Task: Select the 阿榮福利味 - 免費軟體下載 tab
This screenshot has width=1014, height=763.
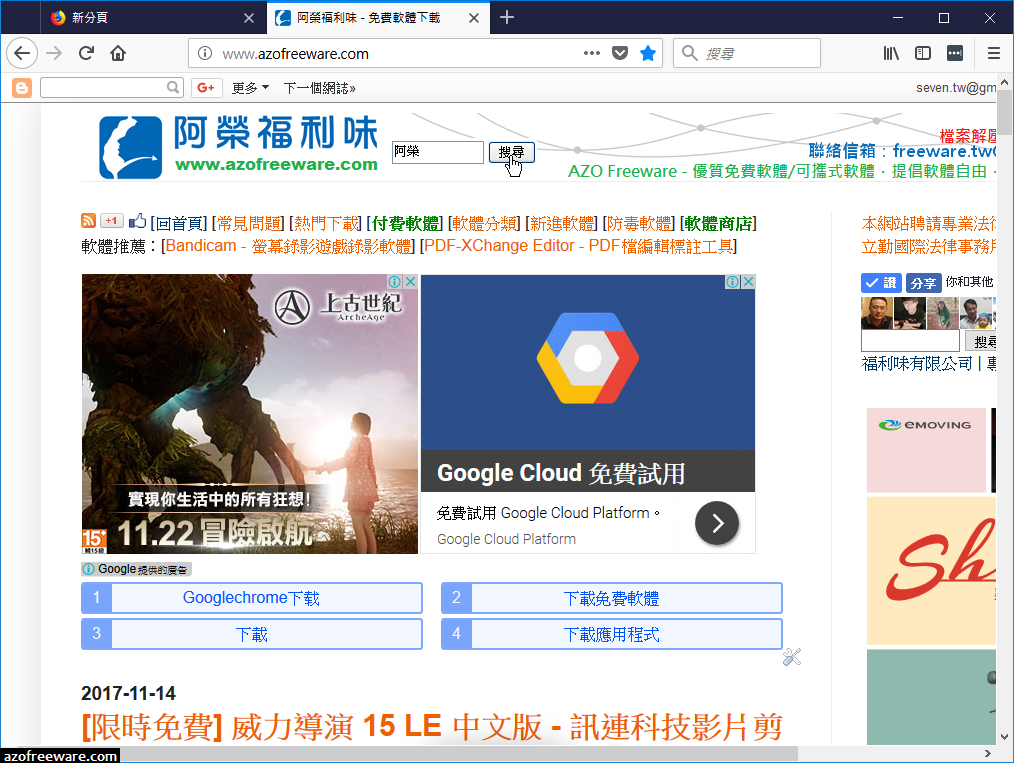Action: tap(378, 17)
